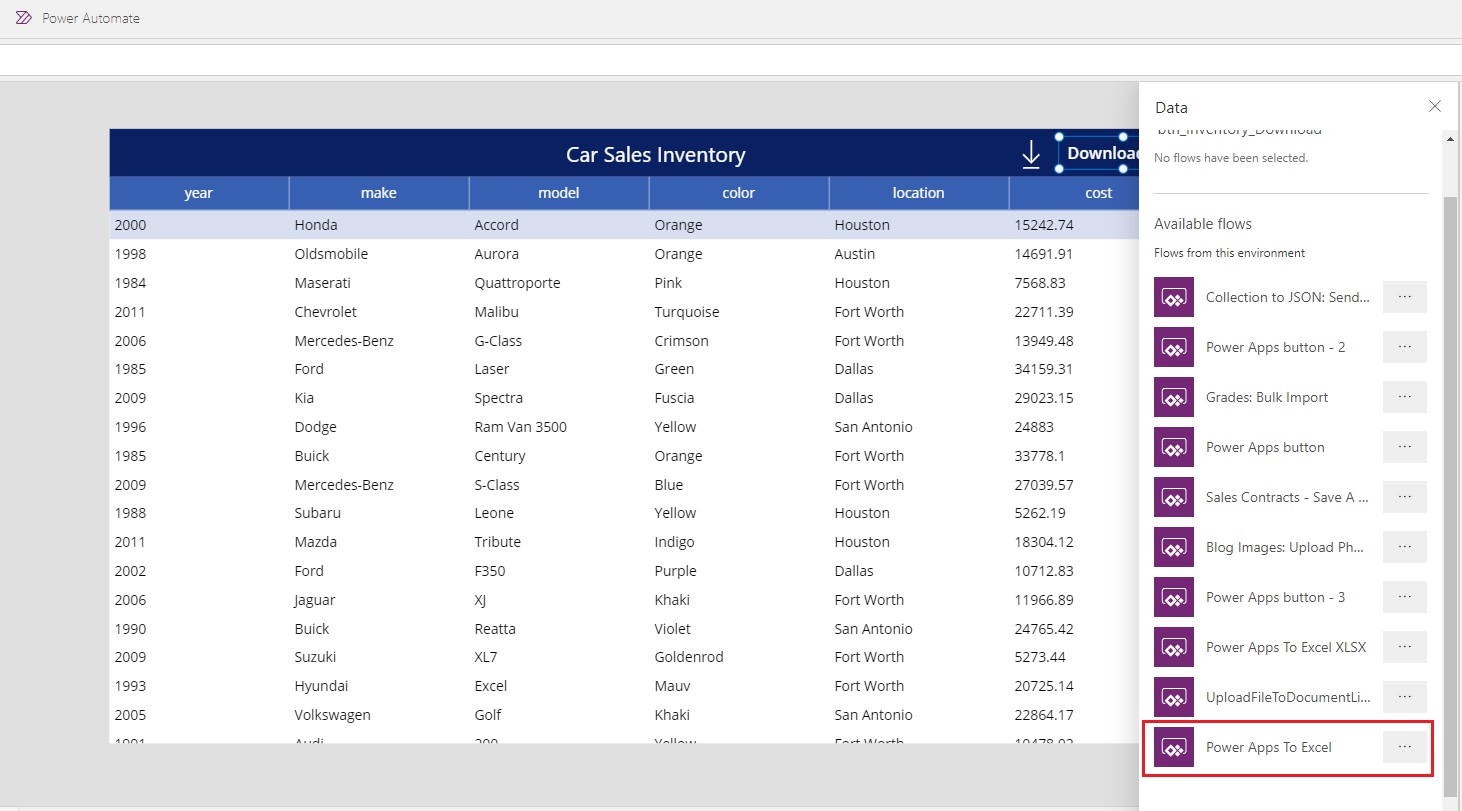The image size is (1462, 811).
Task: Click the Power Apps button - 3 flow icon
Action: pyautogui.click(x=1173, y=597)
